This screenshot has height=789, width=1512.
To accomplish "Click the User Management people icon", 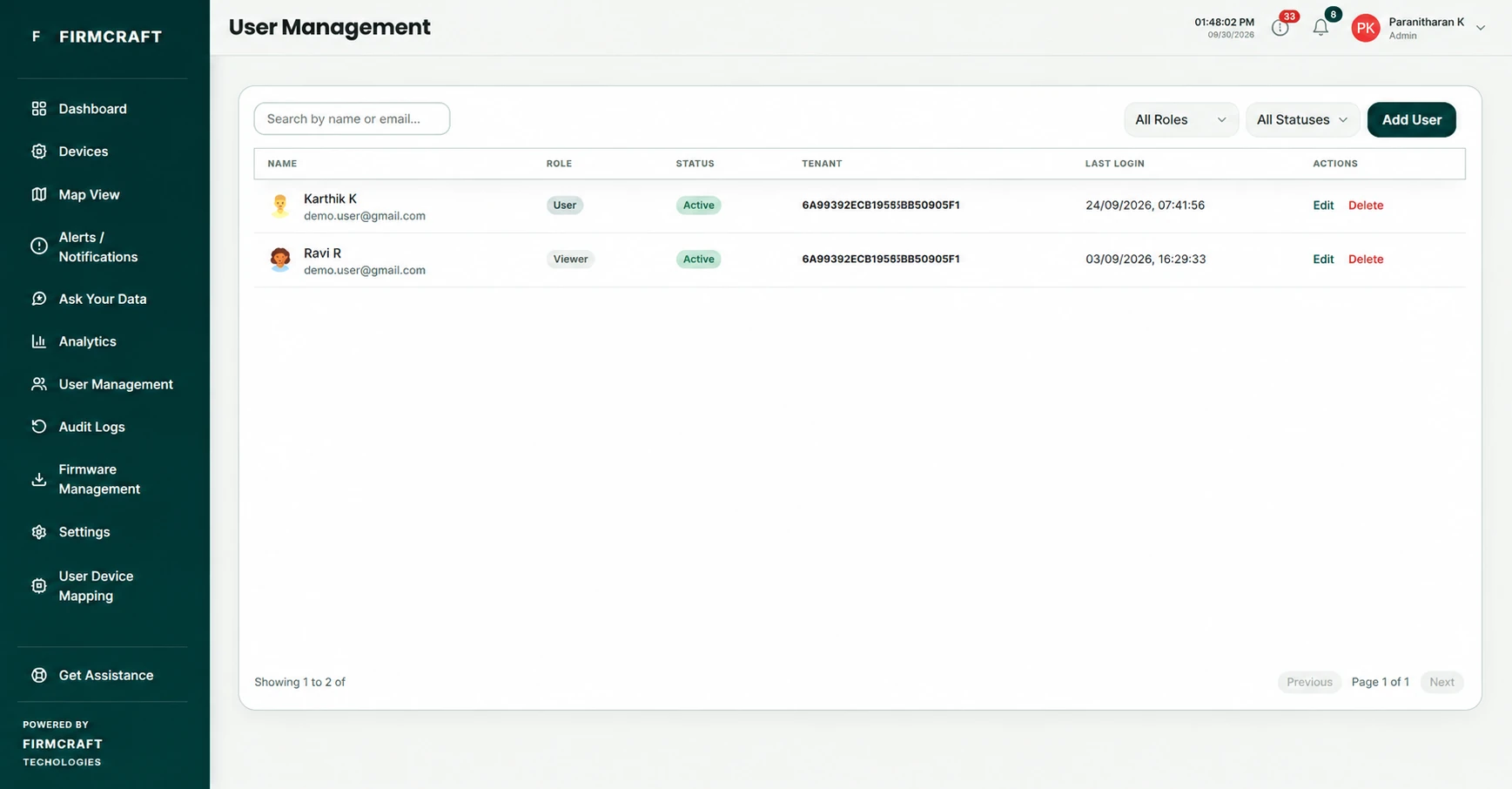I will (39, 384).
